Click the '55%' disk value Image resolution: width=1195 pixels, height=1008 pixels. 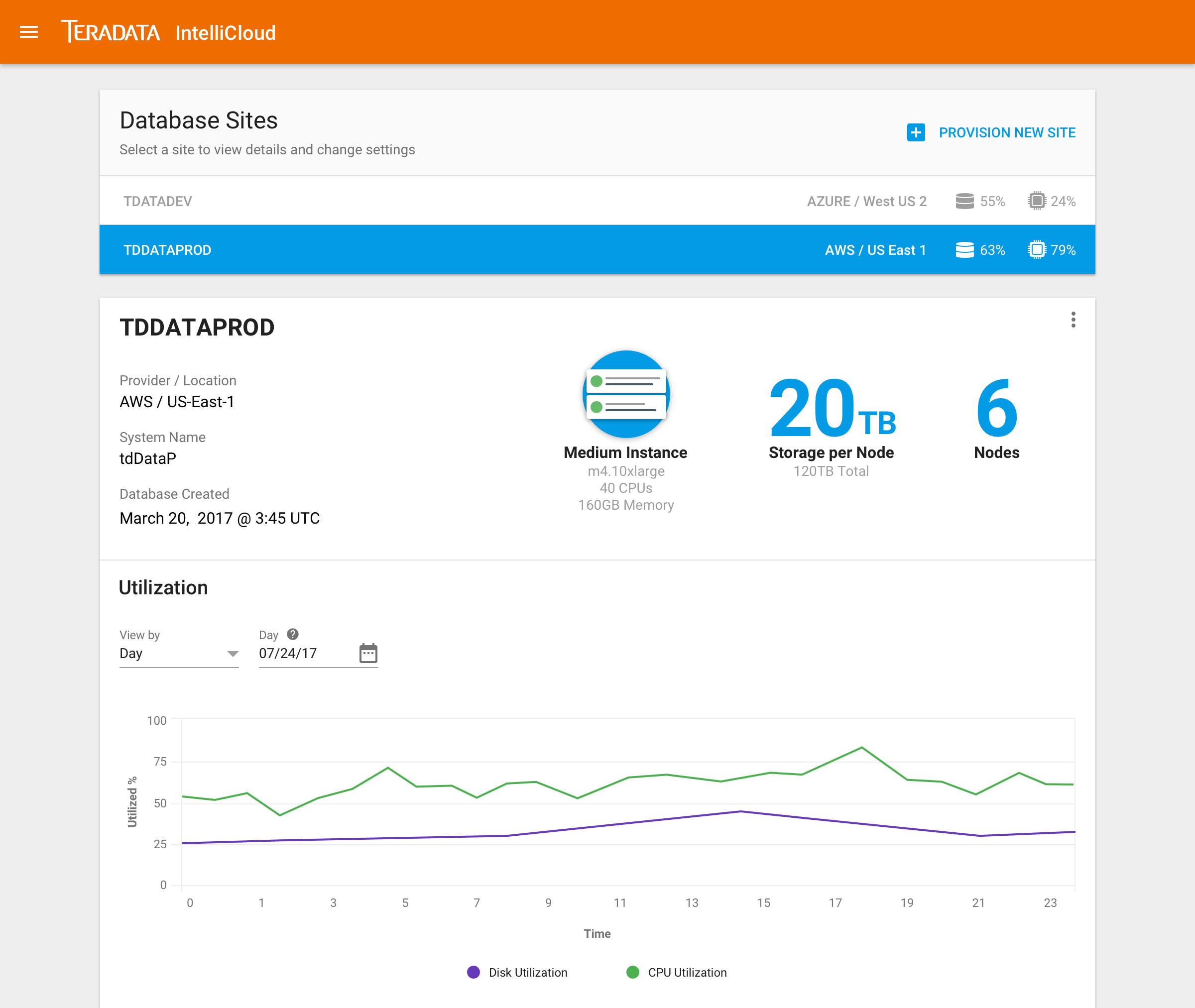pyautogui.click(x=992, y=201)
